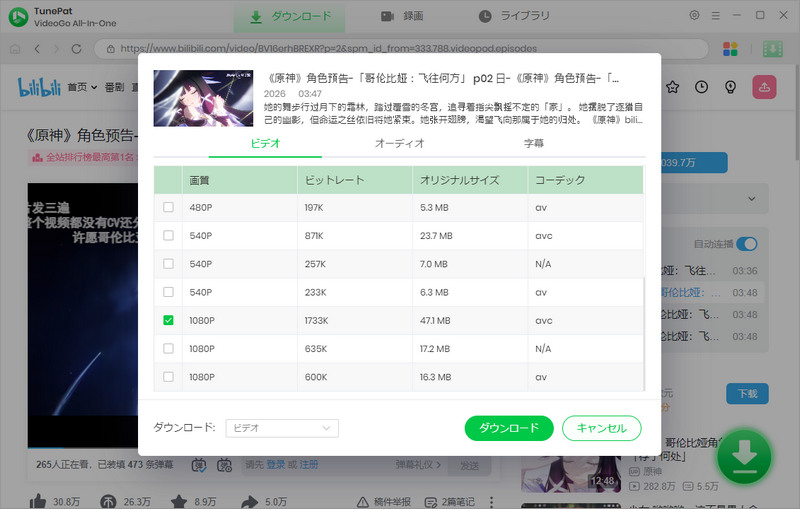Click the TunePat app logo
Image resolution: width=800 pixels, height=509 pixels.
tap(19, 17)
